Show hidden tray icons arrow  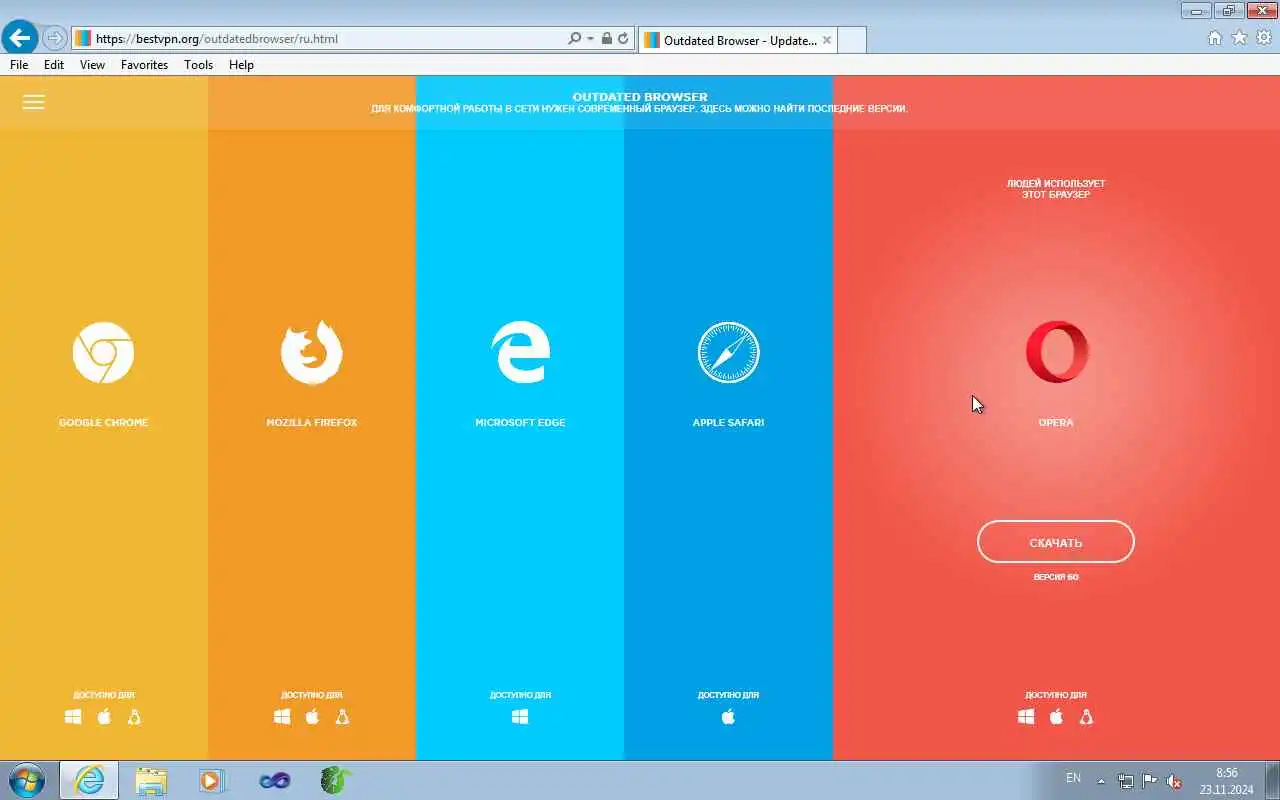click(x=1102, y=781)
